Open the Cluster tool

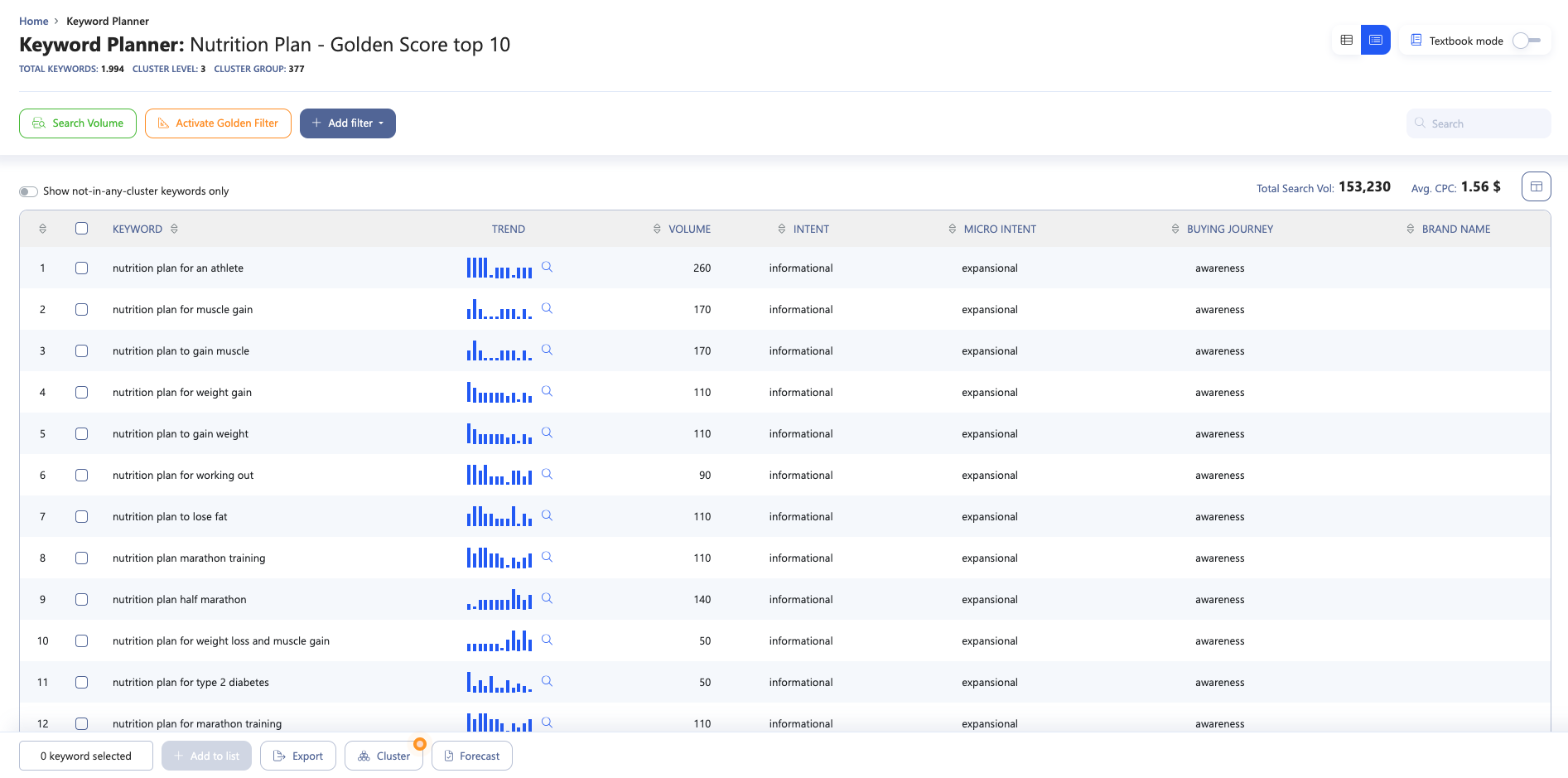[384, 756]
